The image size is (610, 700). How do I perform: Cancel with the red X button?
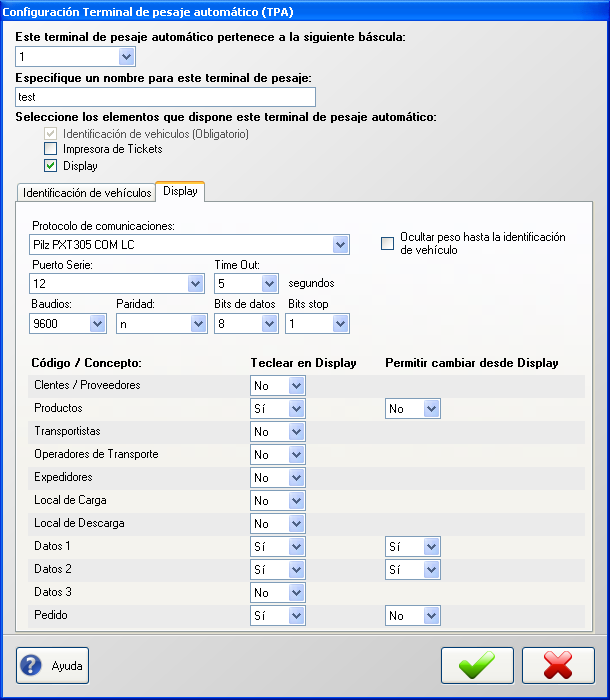[x=558, y=665]
